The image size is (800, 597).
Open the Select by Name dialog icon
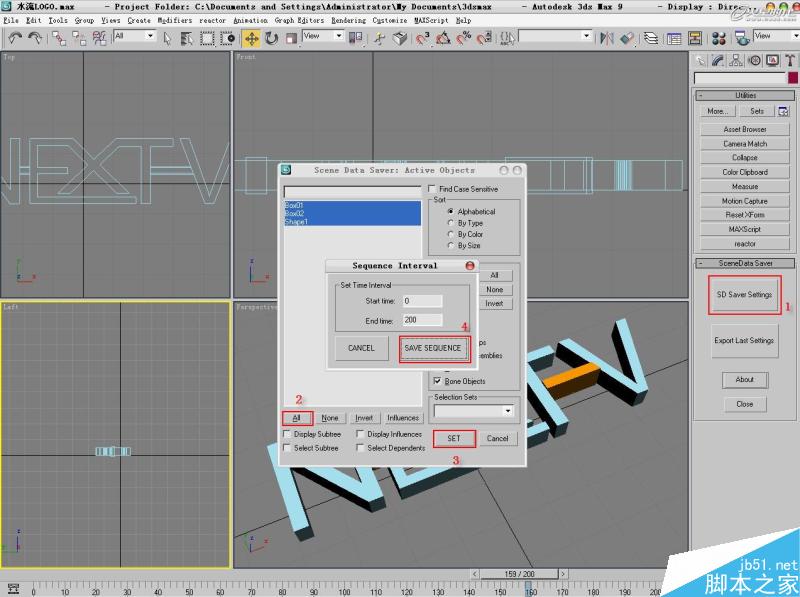point(186,37)
